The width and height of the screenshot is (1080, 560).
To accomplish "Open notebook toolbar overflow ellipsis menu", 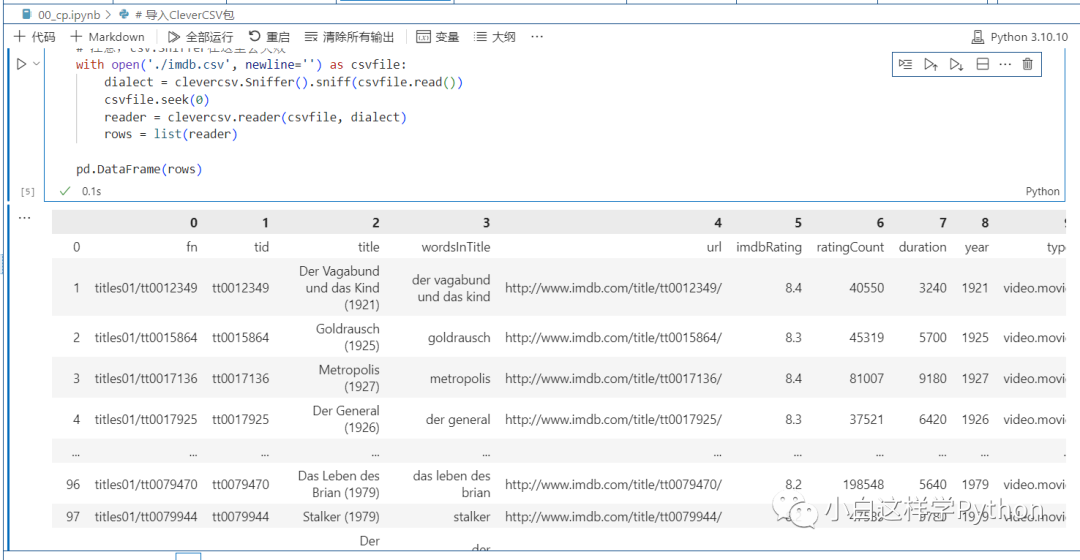I will (x=537, y=37).
